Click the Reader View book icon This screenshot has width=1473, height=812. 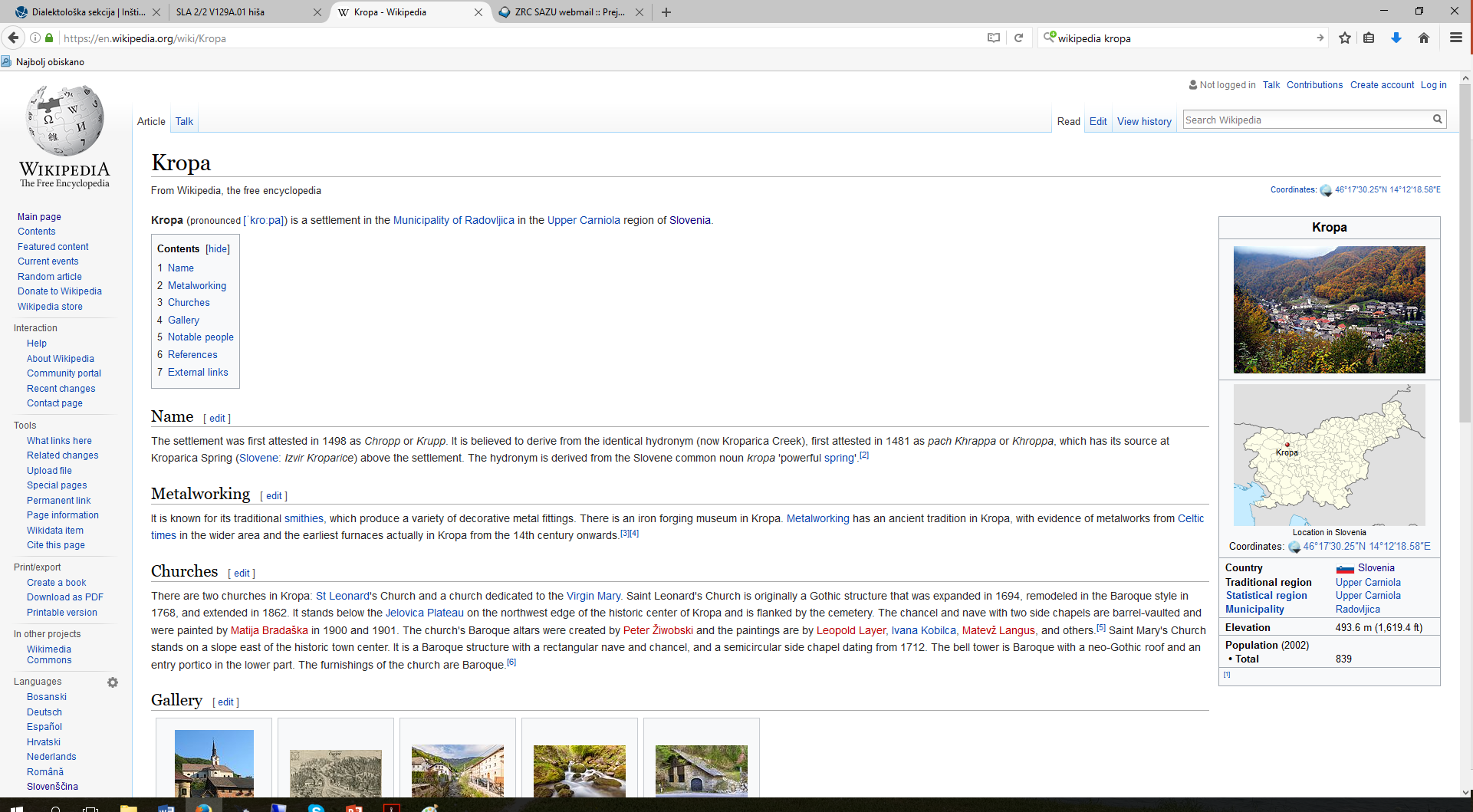(x=994, y=38)
